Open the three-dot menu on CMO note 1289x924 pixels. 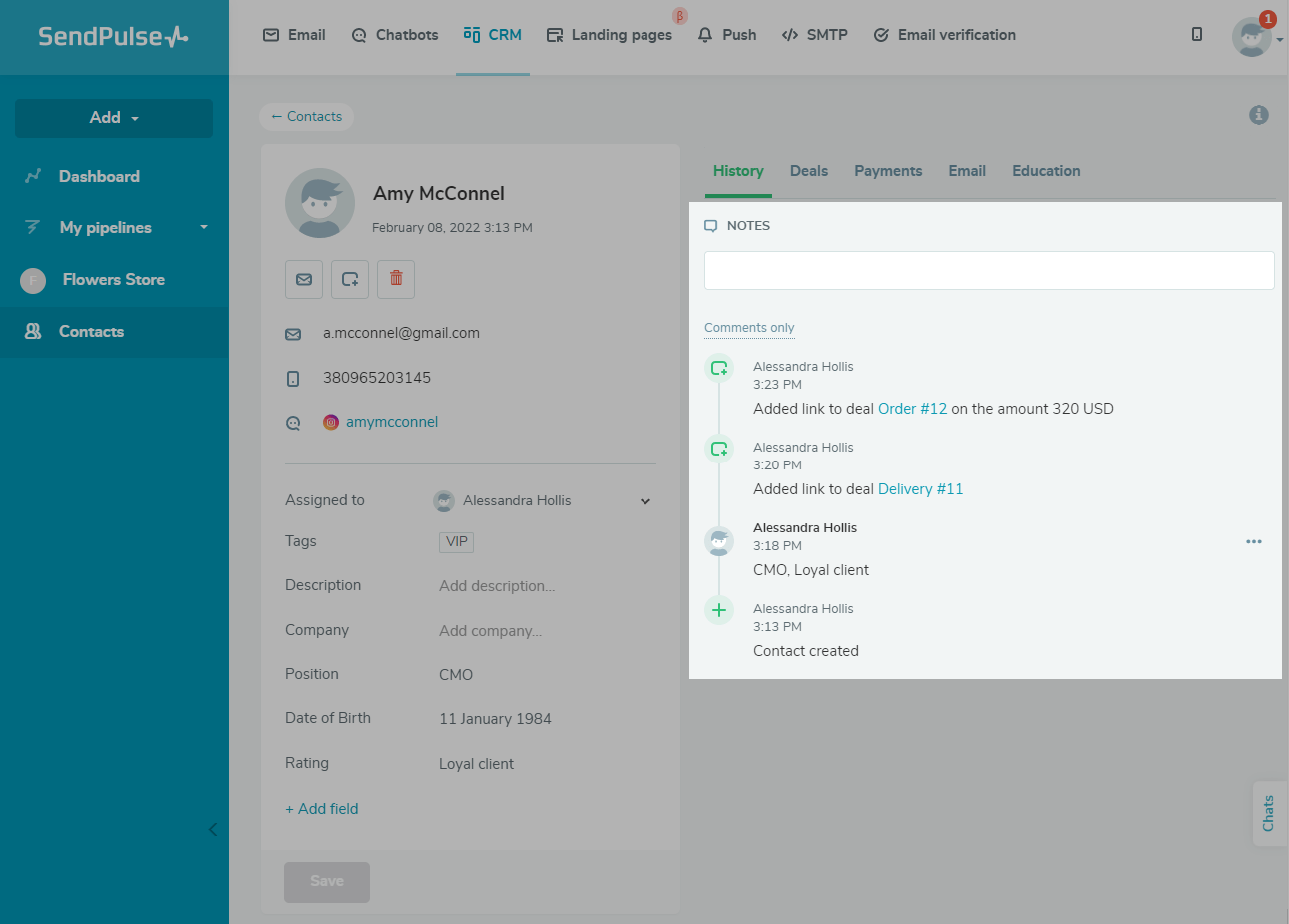click(1253, 541)
